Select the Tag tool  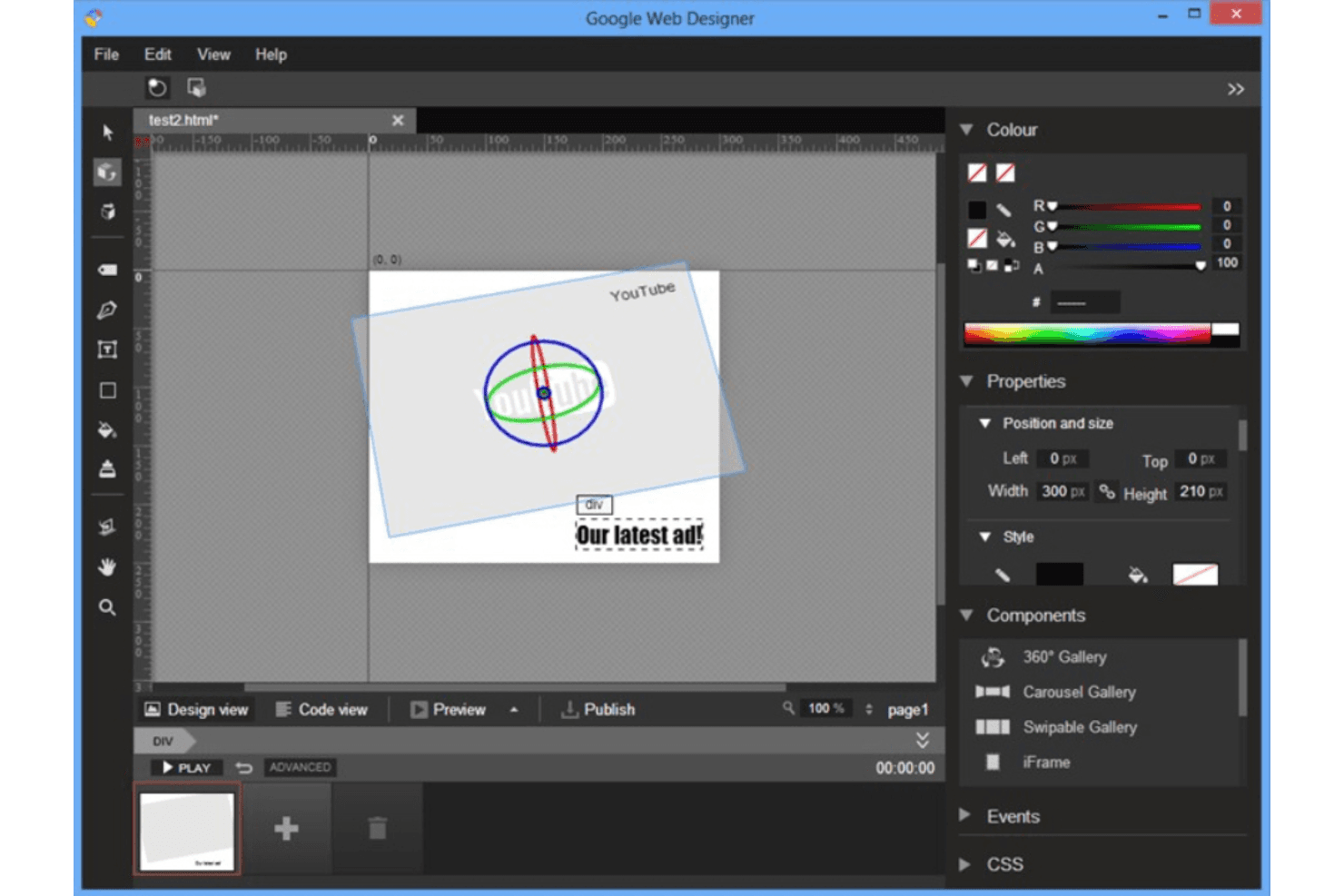coord(107,270)
